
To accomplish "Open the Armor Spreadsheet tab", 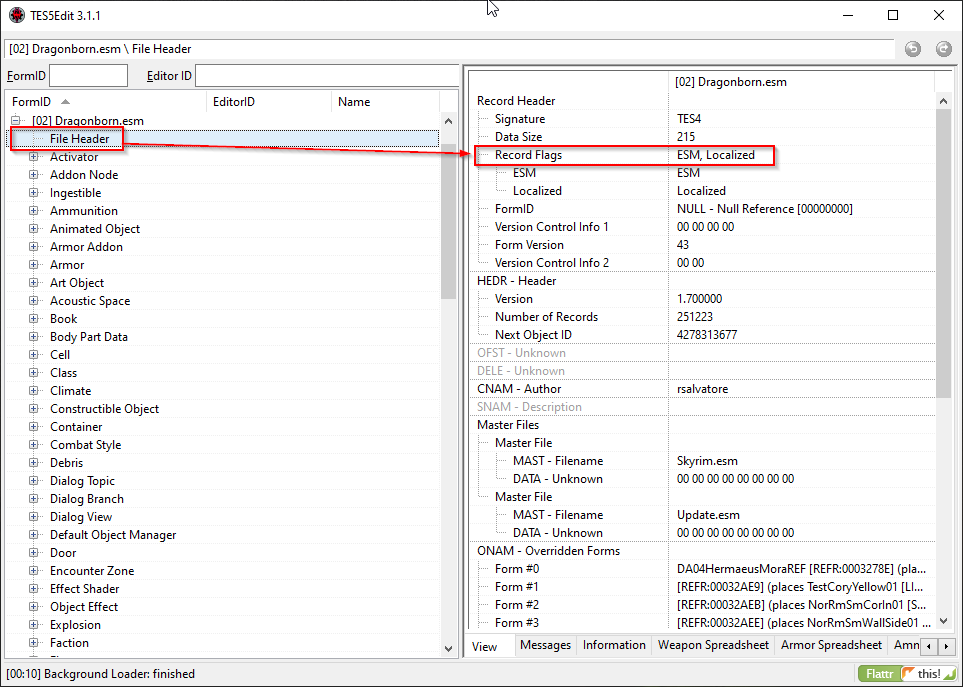I will 831,645.
